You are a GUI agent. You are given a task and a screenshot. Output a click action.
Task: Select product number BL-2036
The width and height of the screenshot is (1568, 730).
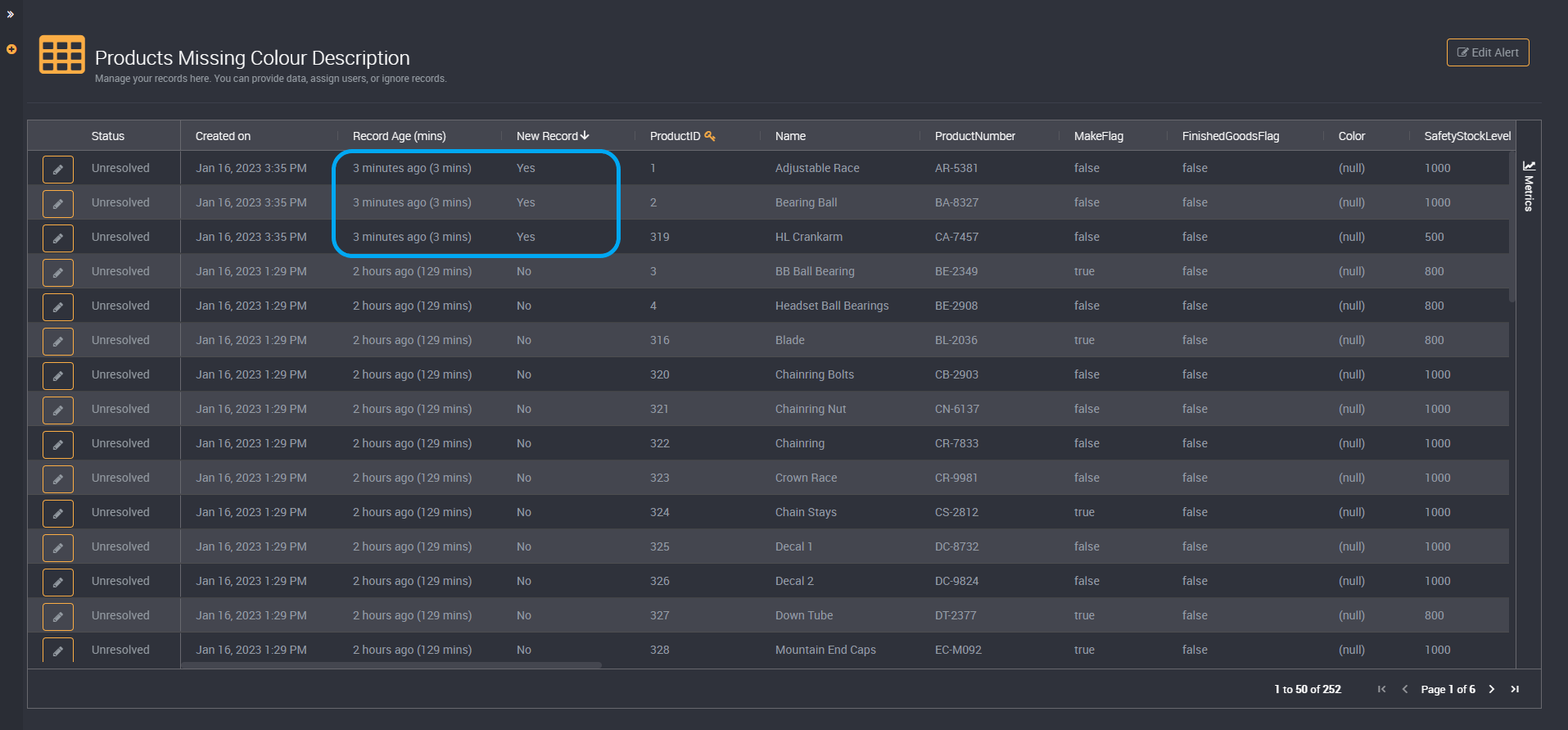[x=956, y=340]
